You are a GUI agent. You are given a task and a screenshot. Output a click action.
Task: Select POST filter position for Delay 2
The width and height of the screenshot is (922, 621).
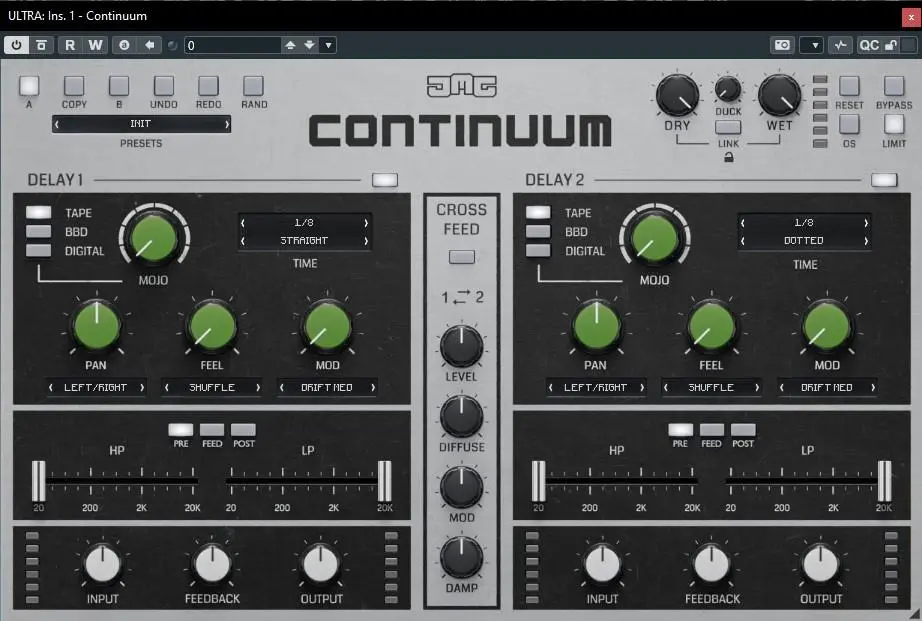point(743,429)
